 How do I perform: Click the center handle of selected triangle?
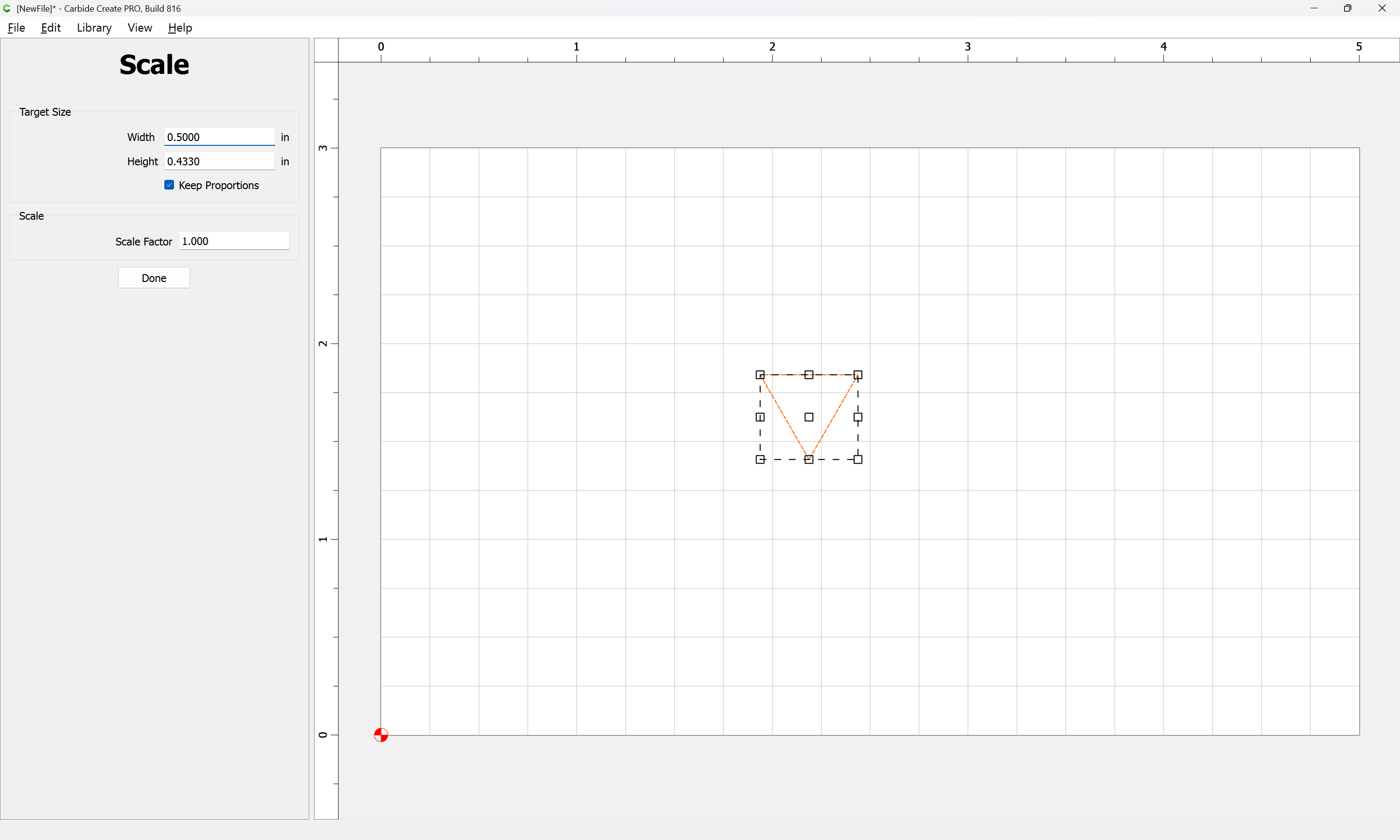click(809, 417)
